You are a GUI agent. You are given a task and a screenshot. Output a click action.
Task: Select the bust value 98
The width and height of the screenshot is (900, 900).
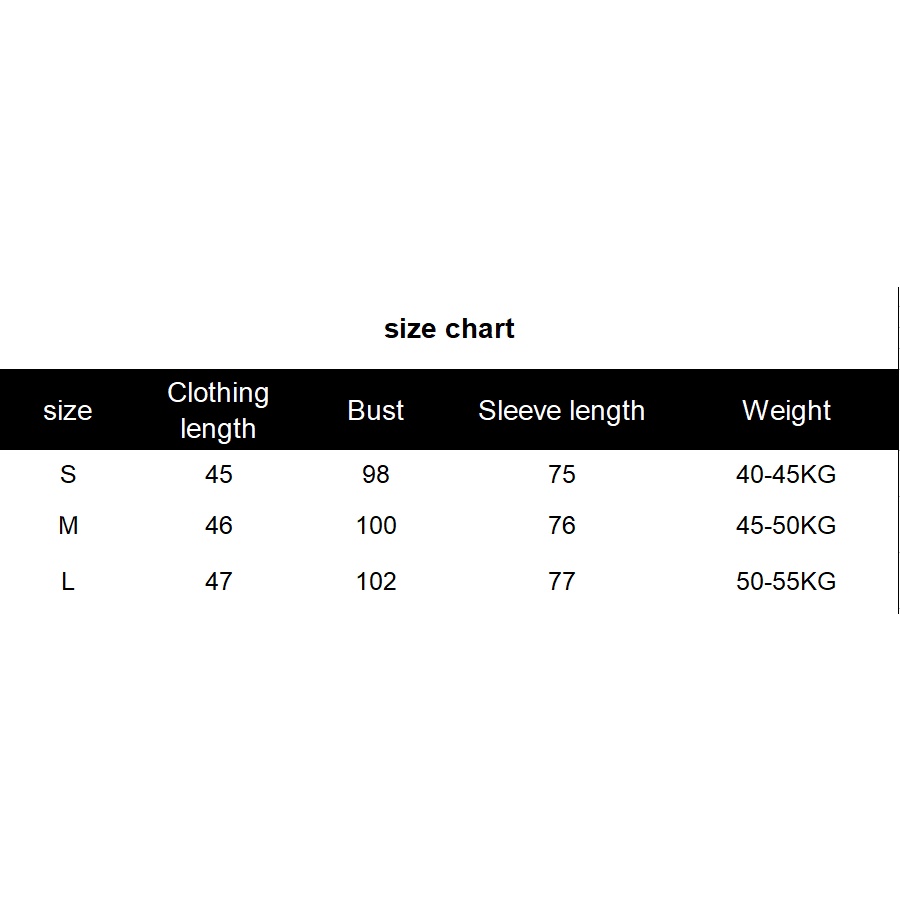[x=376, y=474]
